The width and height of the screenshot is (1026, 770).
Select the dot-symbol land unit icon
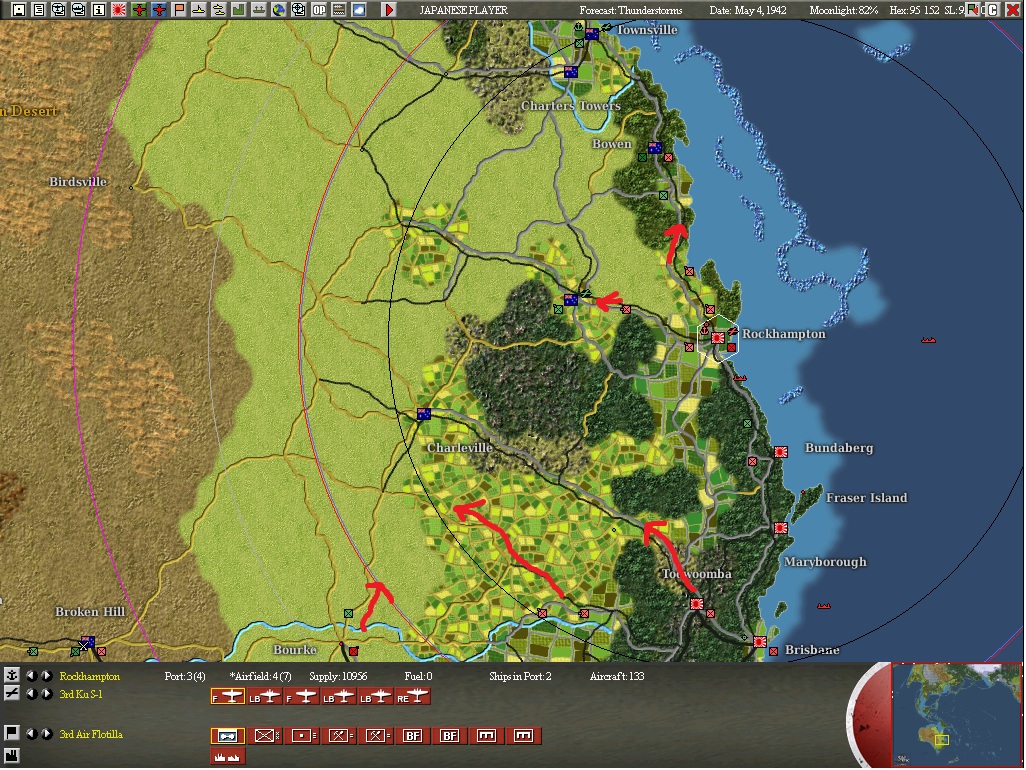[x=302, y=736]
